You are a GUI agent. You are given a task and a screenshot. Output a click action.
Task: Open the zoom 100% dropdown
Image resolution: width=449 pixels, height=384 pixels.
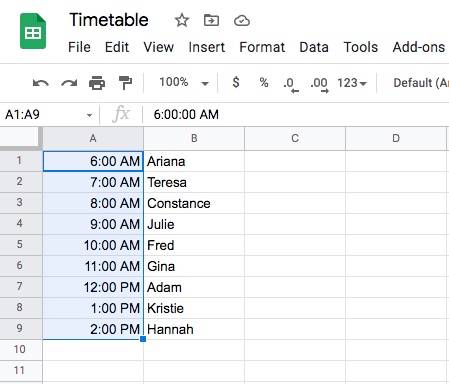click(x=184, y=82)
